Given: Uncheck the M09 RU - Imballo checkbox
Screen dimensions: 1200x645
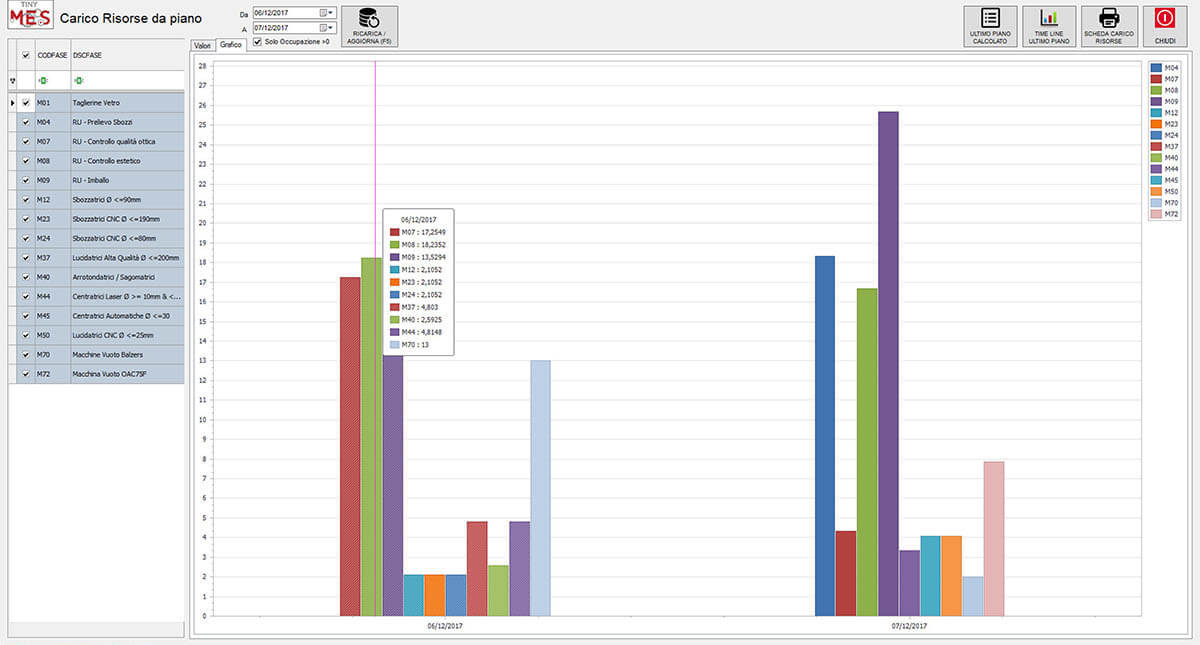Looking at the screenshot, I should [26, 180].
